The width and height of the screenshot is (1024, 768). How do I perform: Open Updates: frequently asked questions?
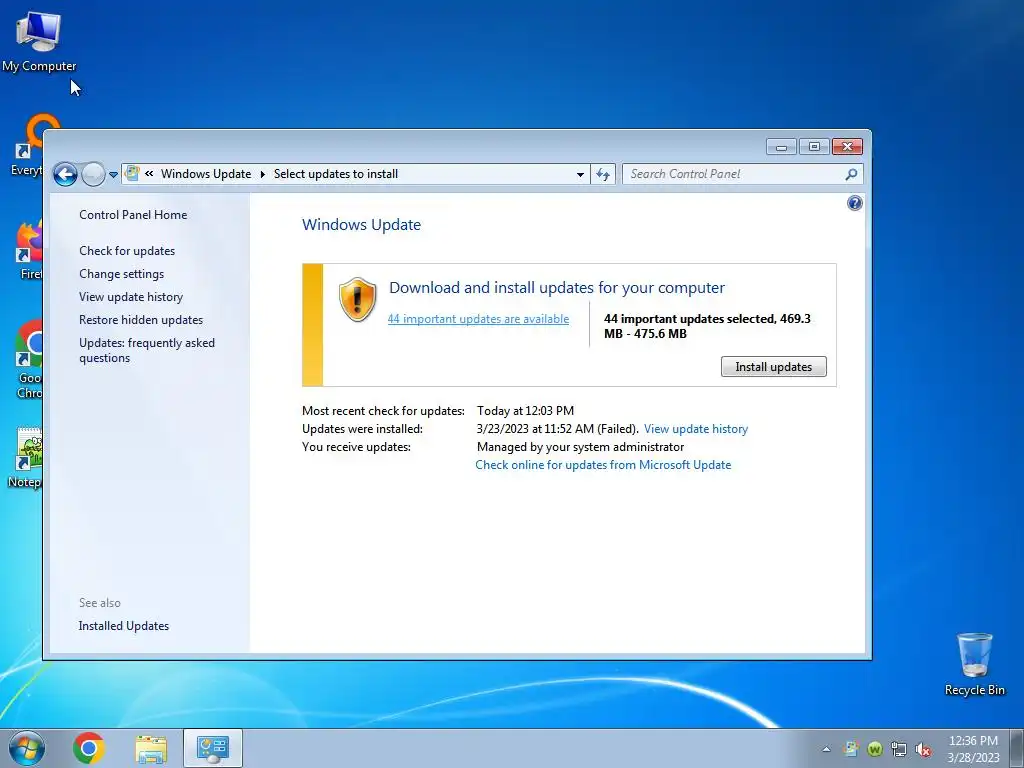click(147, 350)
